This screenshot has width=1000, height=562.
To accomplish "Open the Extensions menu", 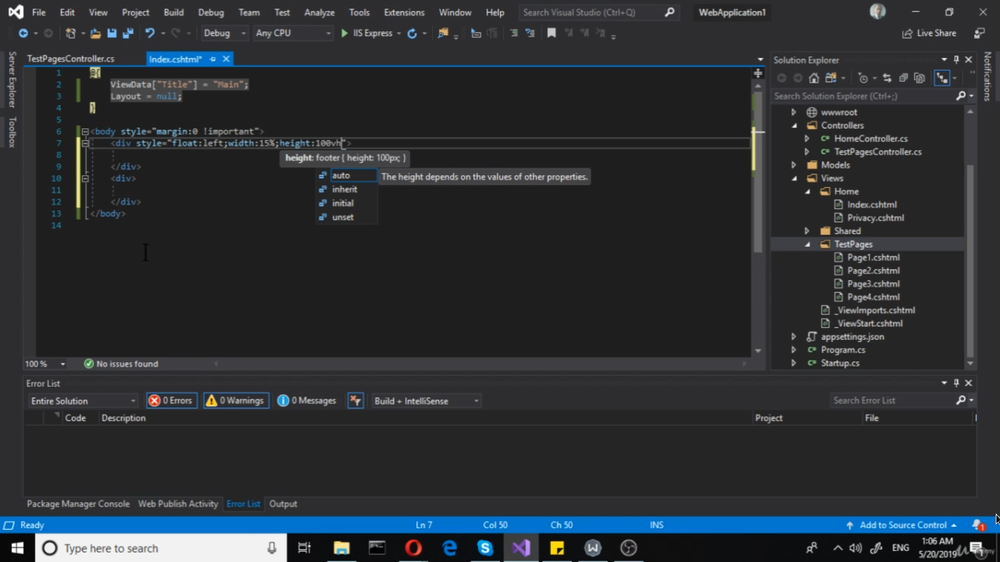I will [x=404, y=13].
